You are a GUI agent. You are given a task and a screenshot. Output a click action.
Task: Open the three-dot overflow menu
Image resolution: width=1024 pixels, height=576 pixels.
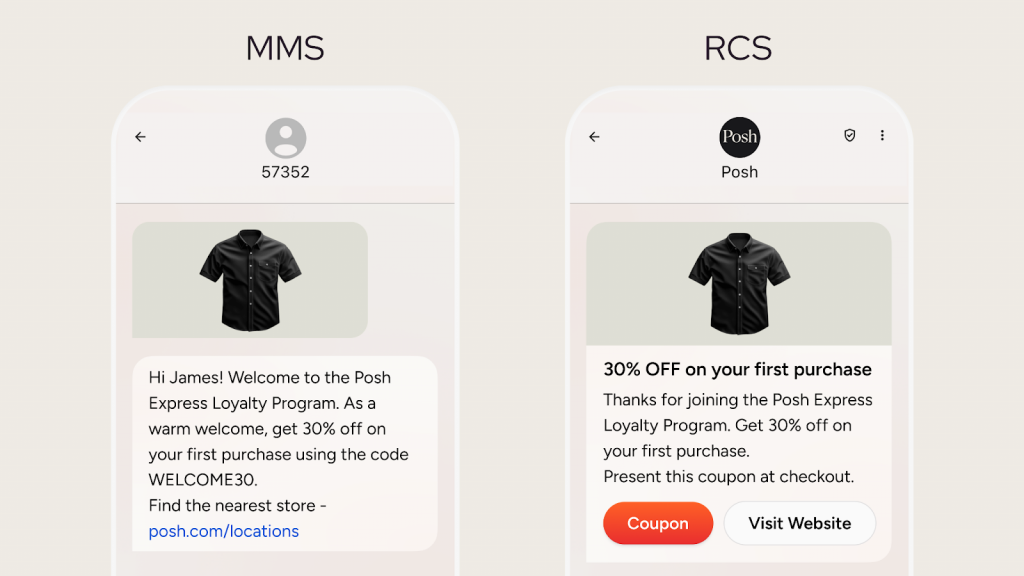(x=882, y=135)
